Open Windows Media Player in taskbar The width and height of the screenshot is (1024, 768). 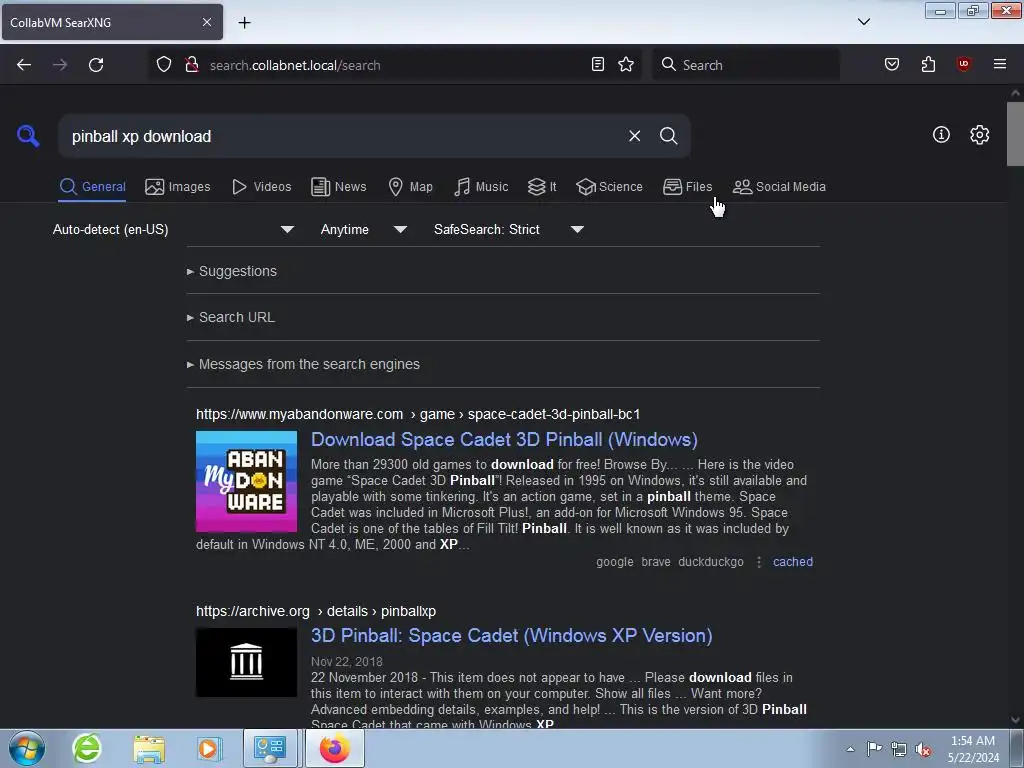pyautogui.click(x=209, y=748)
